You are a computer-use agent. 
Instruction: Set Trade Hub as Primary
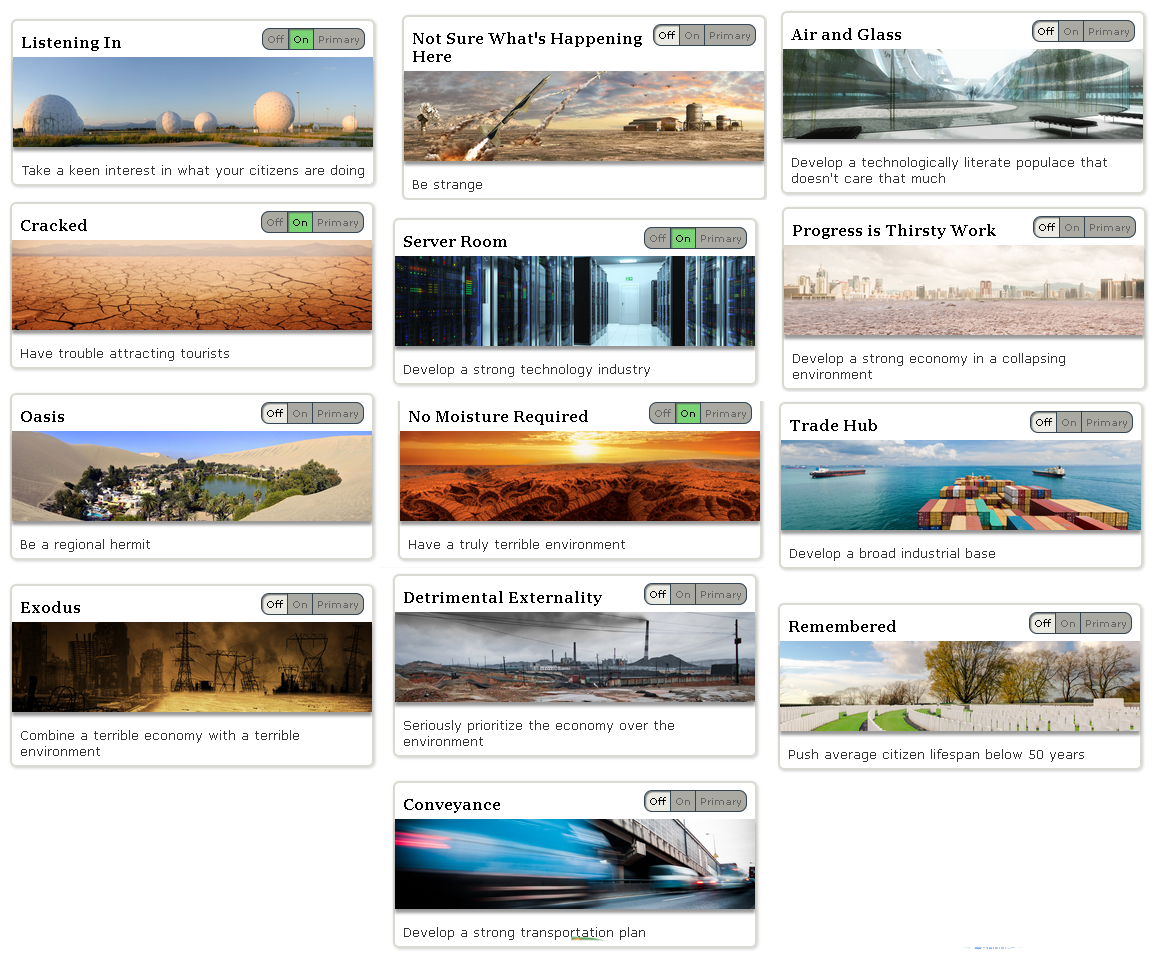pyautogui.click(x=1107, y=422)
